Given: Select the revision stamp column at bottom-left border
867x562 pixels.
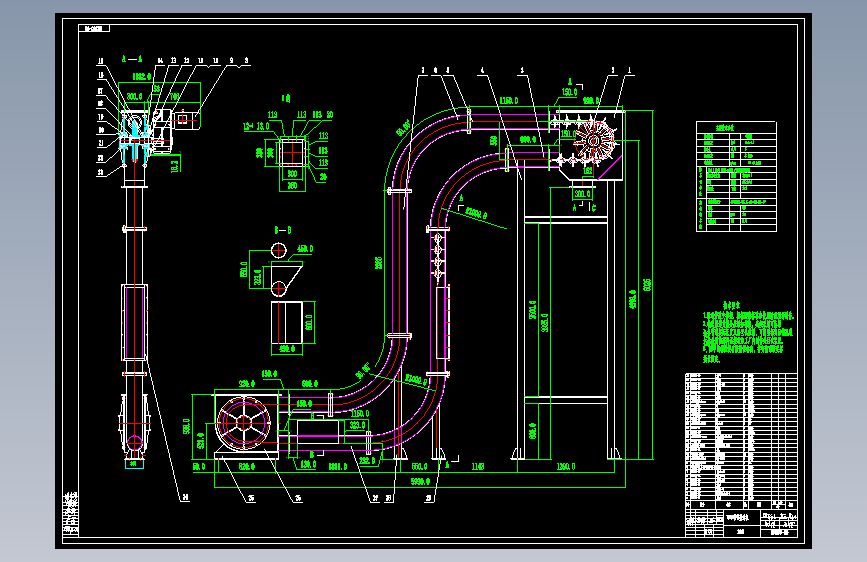Looking at the screenshot, I should [71, 514].
